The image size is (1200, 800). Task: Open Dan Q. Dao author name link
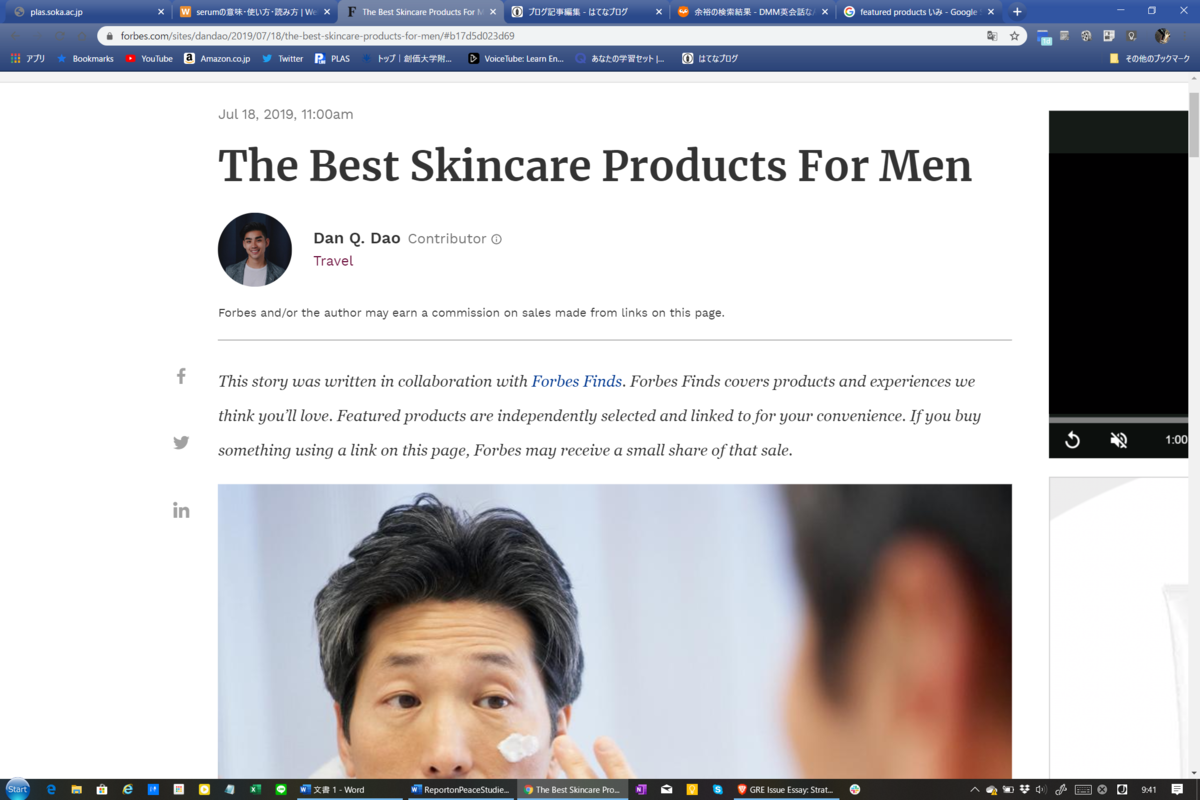point(356,238)
